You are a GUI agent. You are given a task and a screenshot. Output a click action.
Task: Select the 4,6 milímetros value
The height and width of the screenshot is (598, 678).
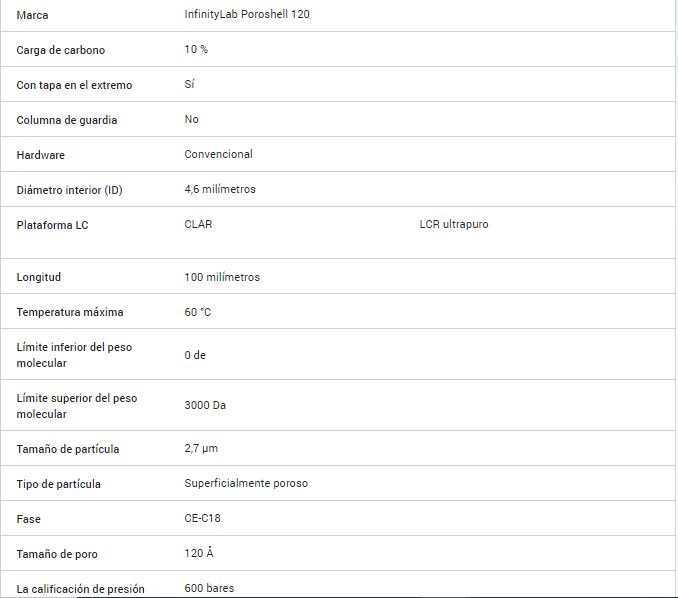[220, 189]
